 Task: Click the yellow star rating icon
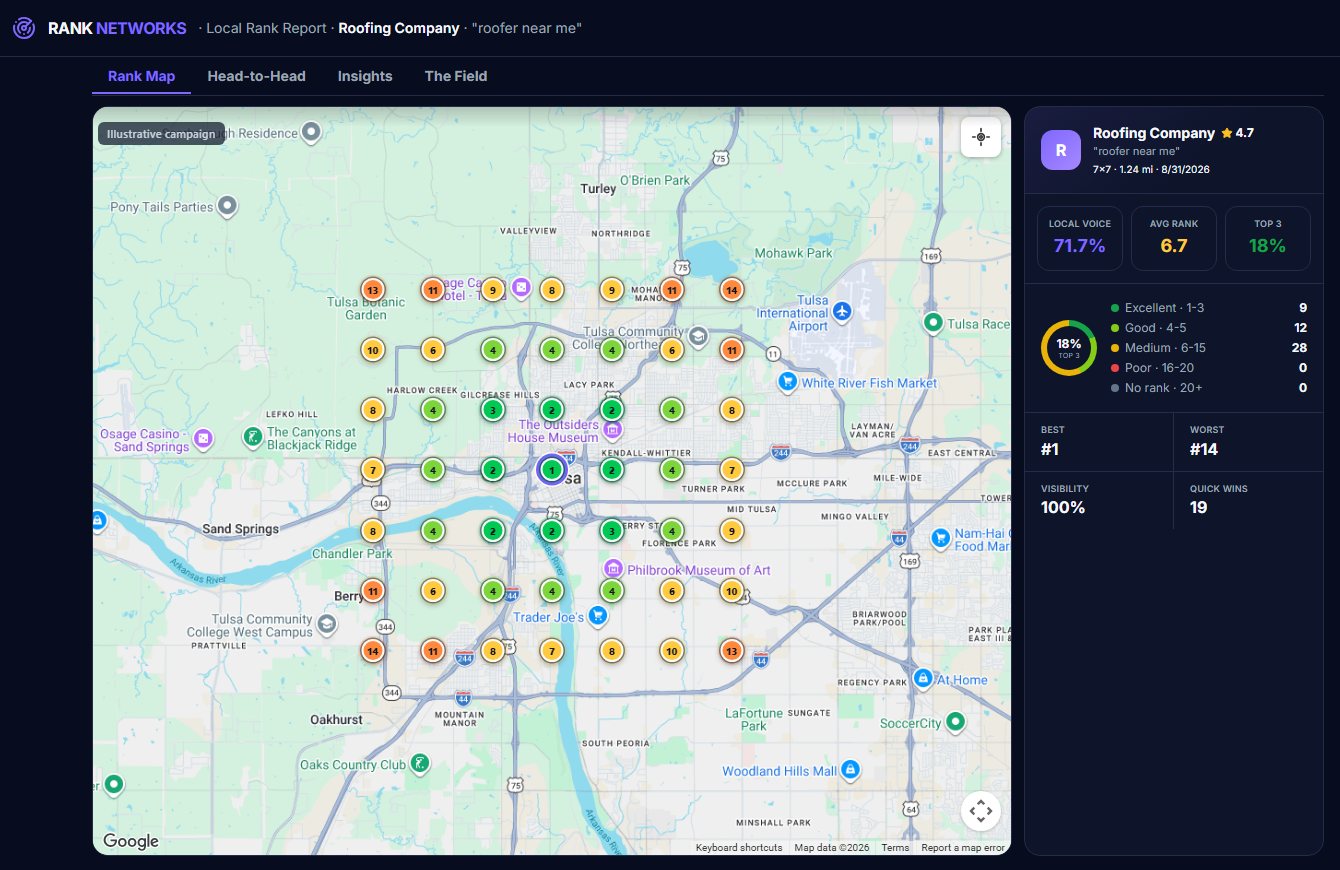tap(1226, 132)
